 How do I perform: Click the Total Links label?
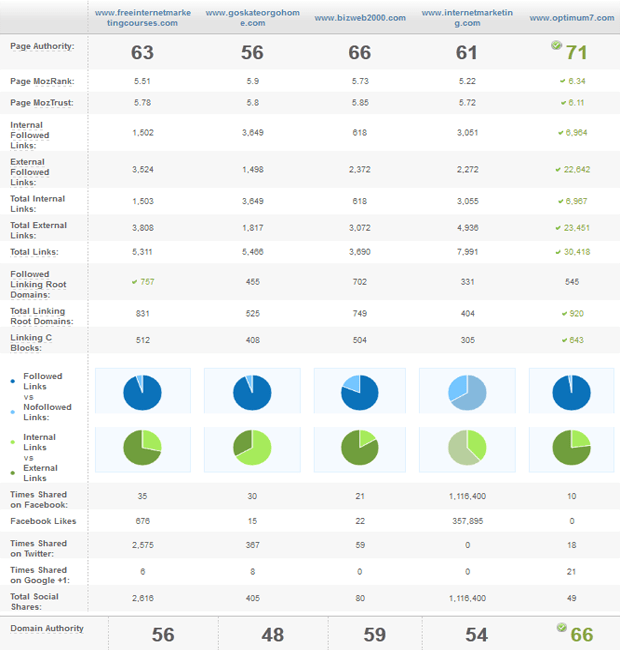(x=34, y=252)
